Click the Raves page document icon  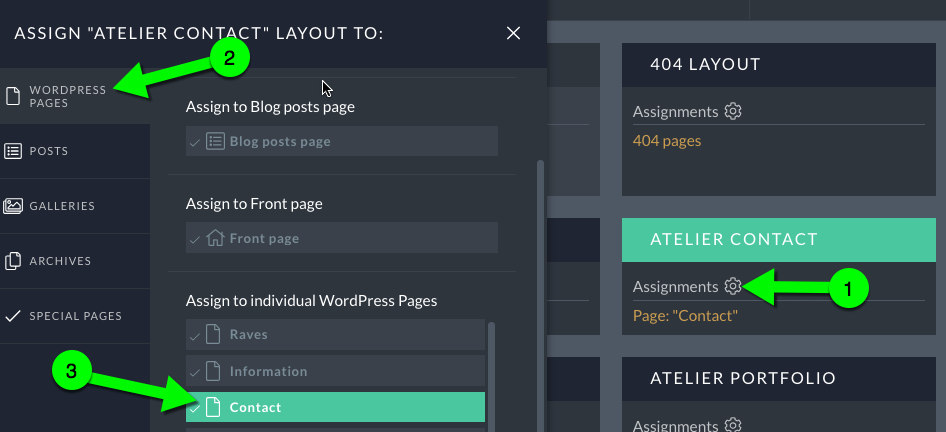[213, 334]
